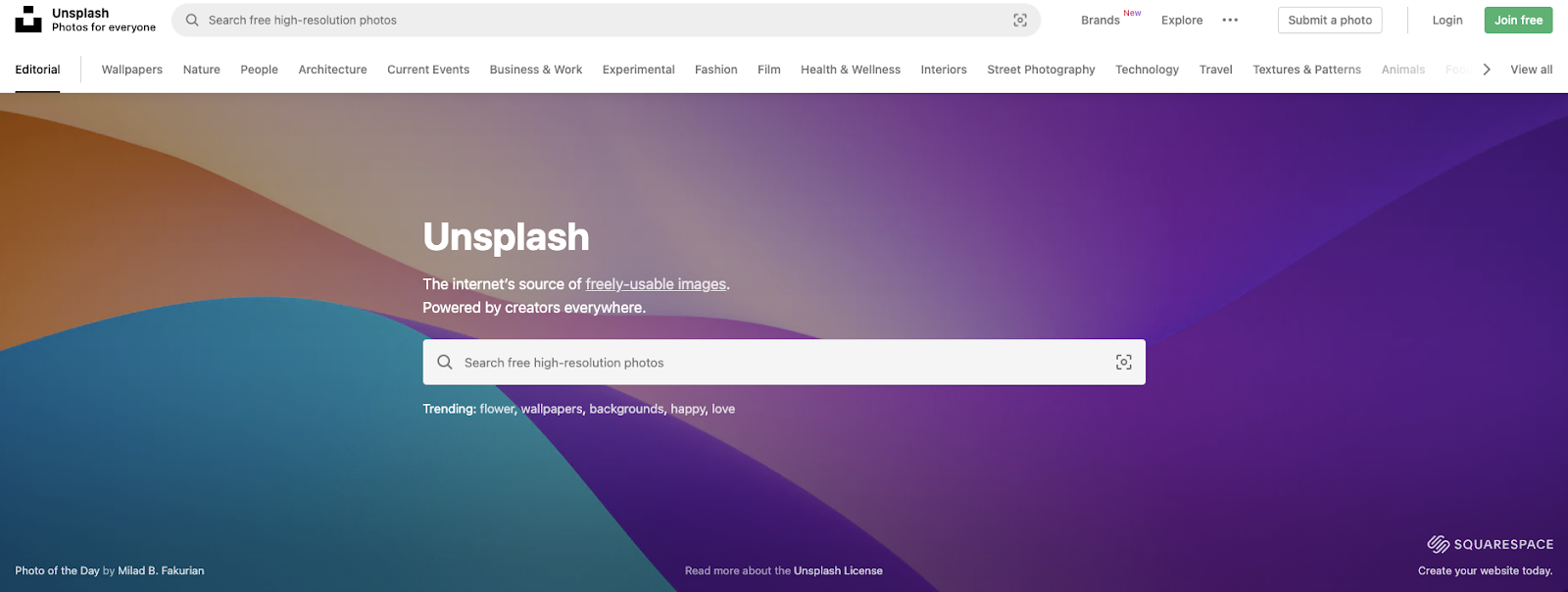1568x592 pixels.
Task: Click trending term flower
Action: pos(497,409)
